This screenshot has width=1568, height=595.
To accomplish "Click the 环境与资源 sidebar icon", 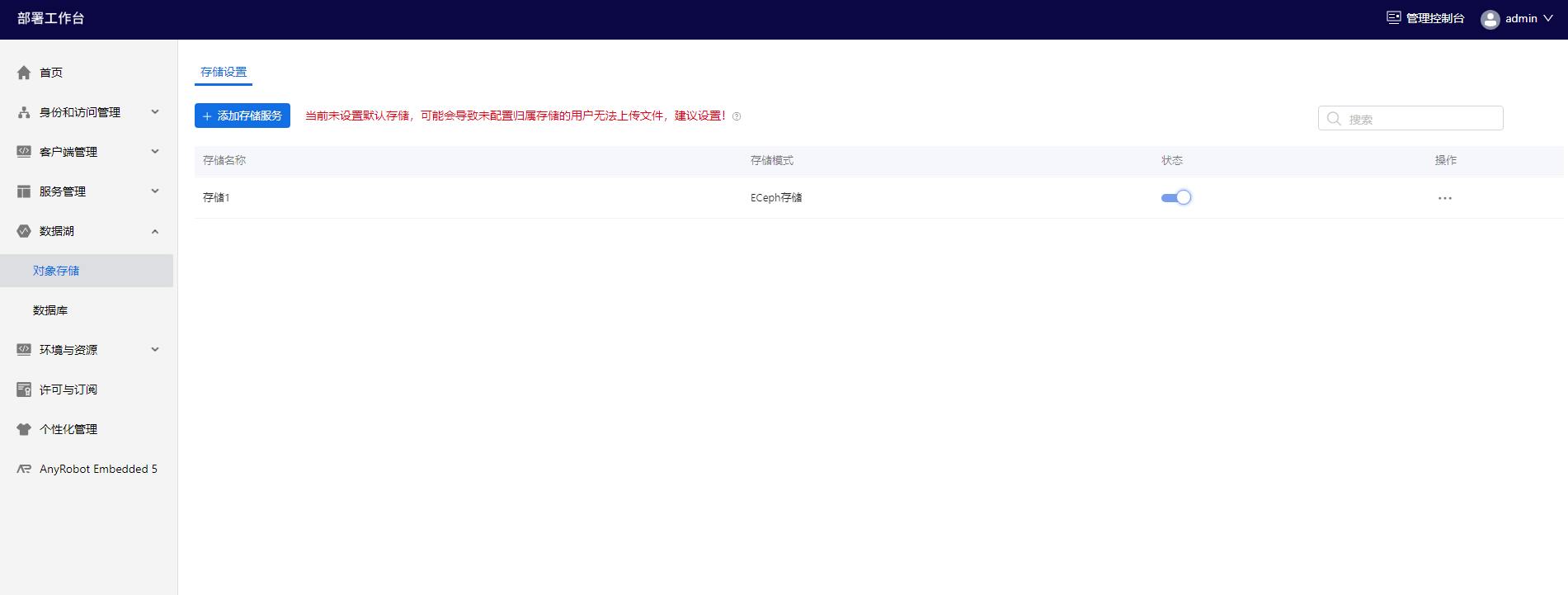I will tap(24, 350).
